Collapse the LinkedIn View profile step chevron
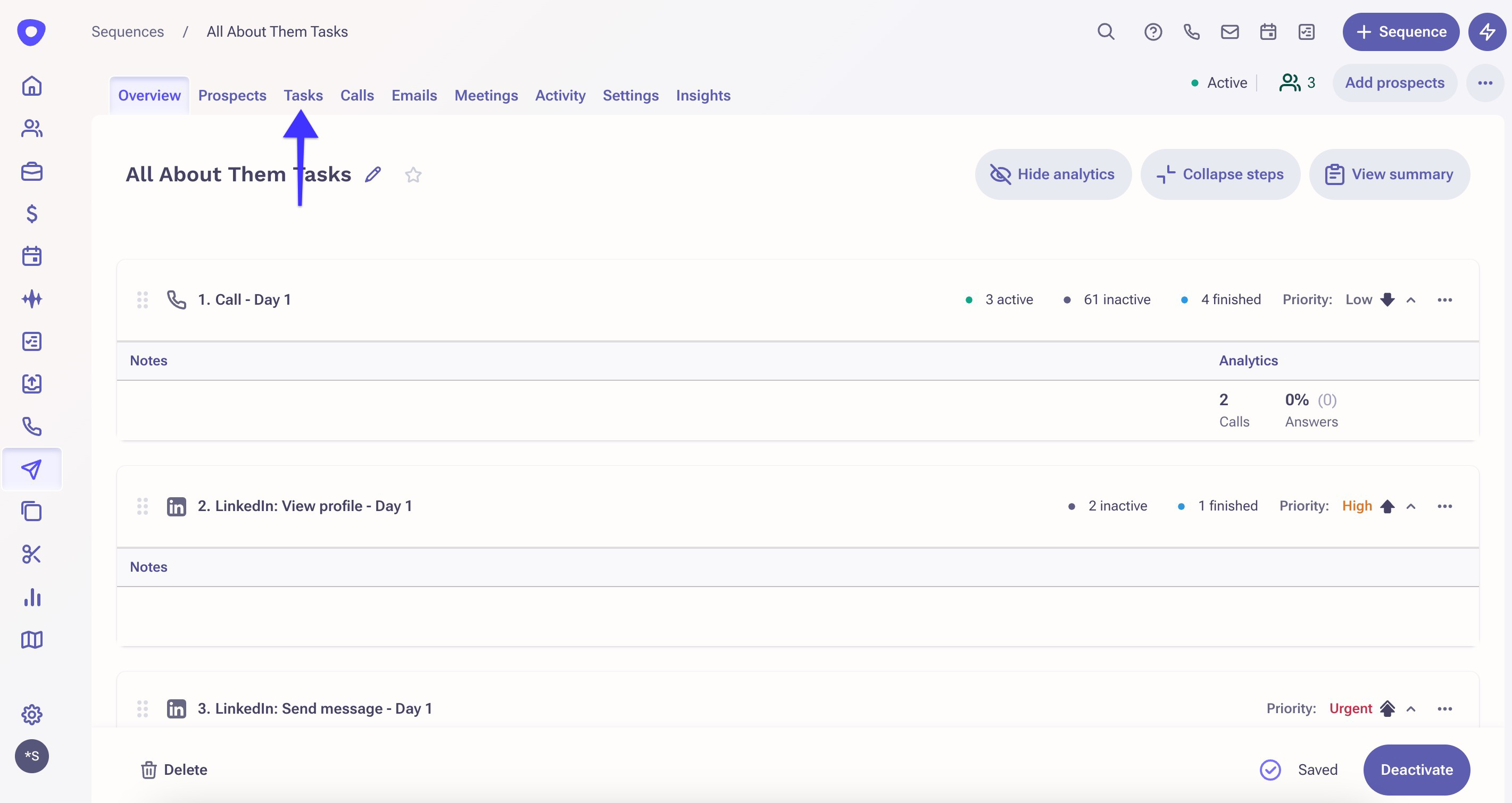This screenshot has width=1512, height=803. [1411, 506]
